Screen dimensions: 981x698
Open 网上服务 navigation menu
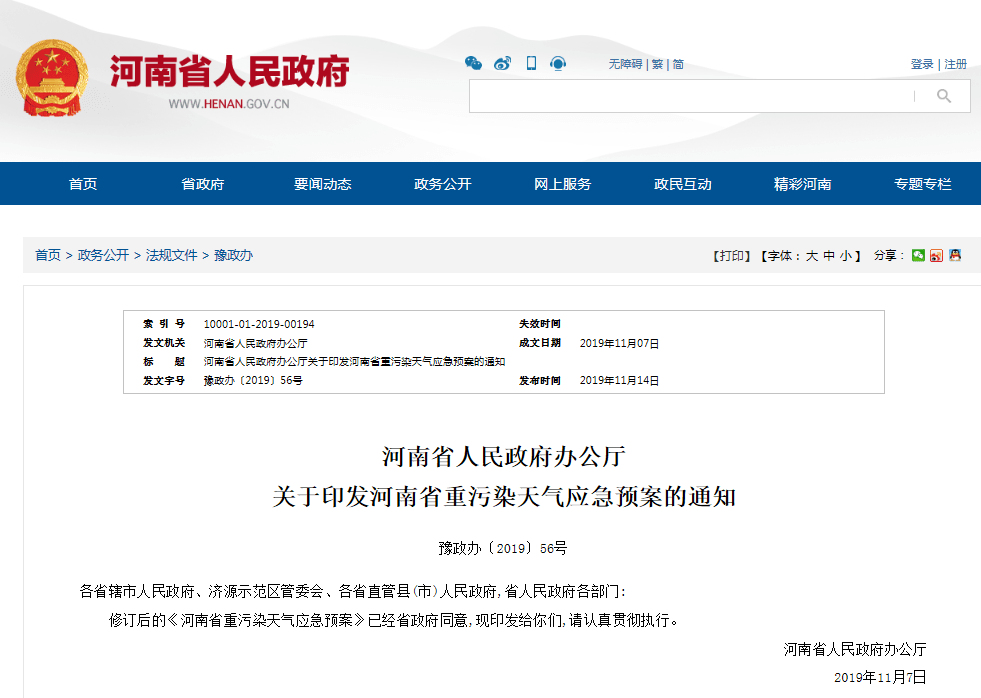pos(562,184)
